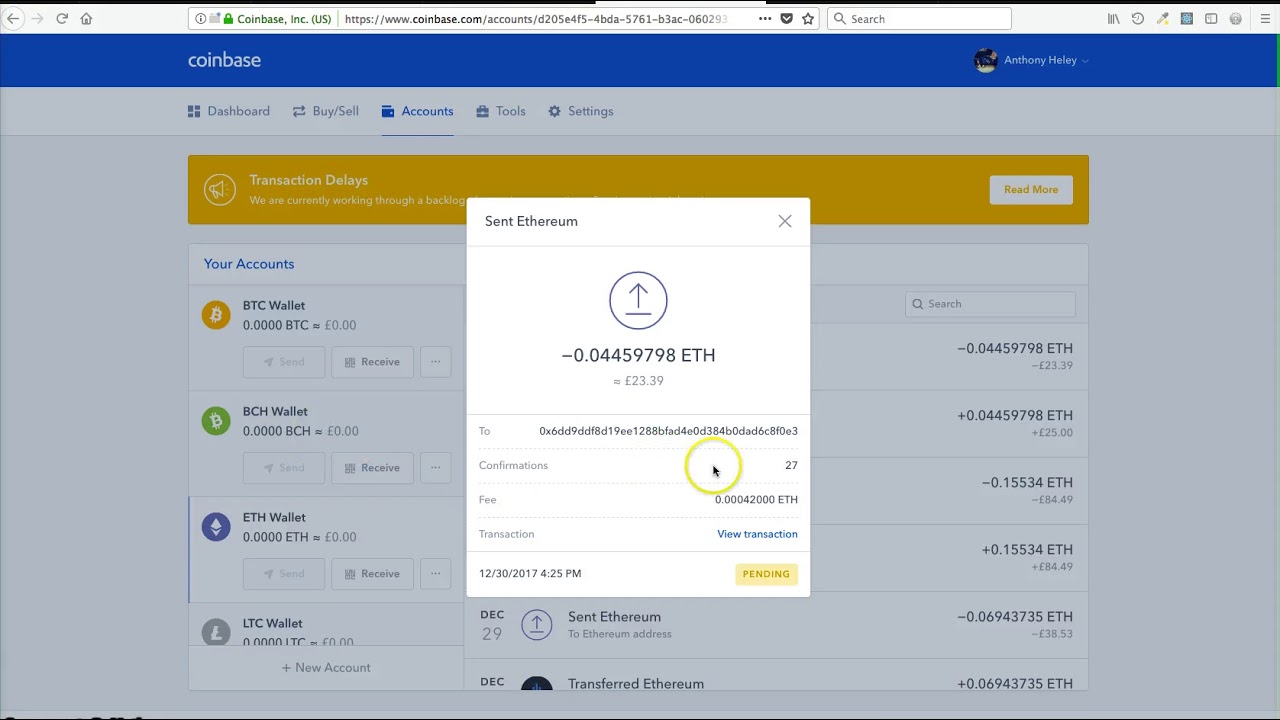
Task: Click the −0.04459798 ETH amount in the dialog
Action: point(638,355)
